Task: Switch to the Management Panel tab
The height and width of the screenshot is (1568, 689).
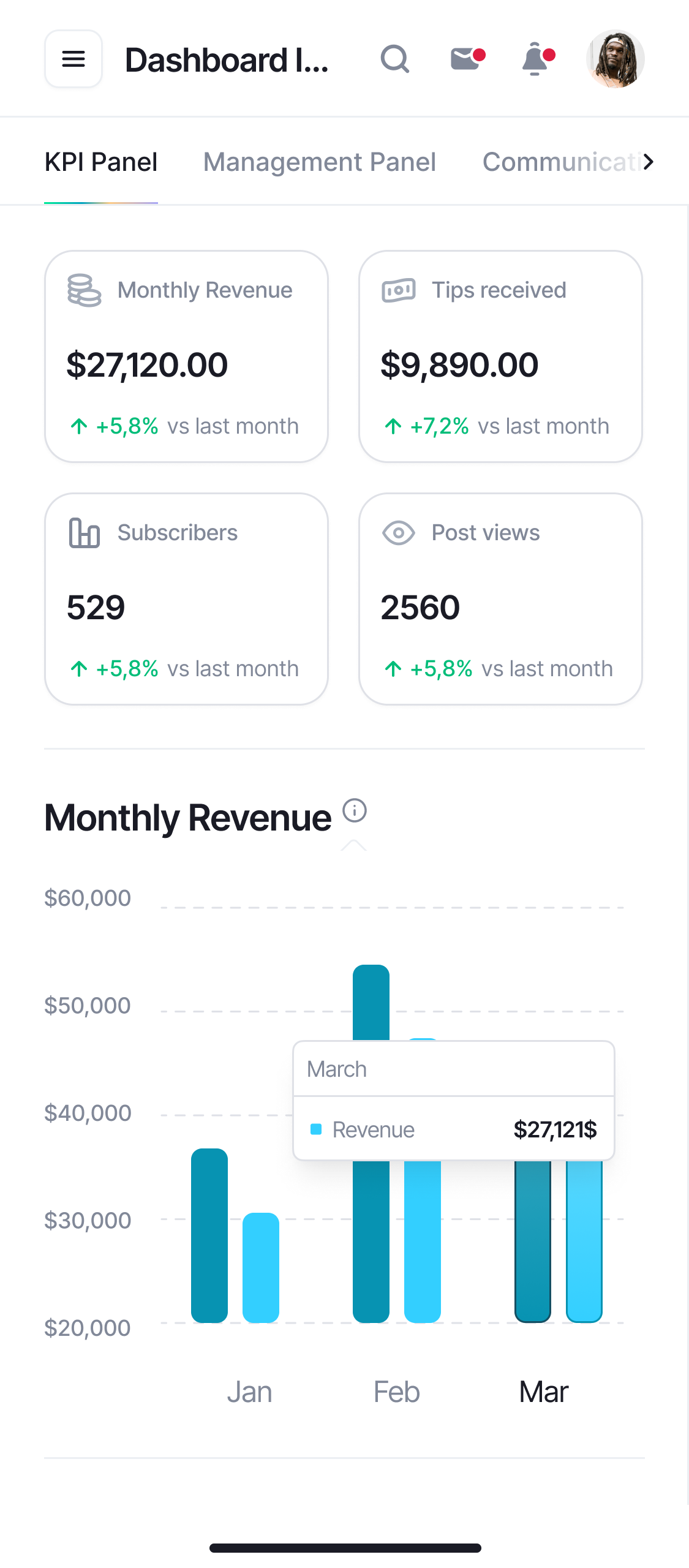Action: (320, 162)
